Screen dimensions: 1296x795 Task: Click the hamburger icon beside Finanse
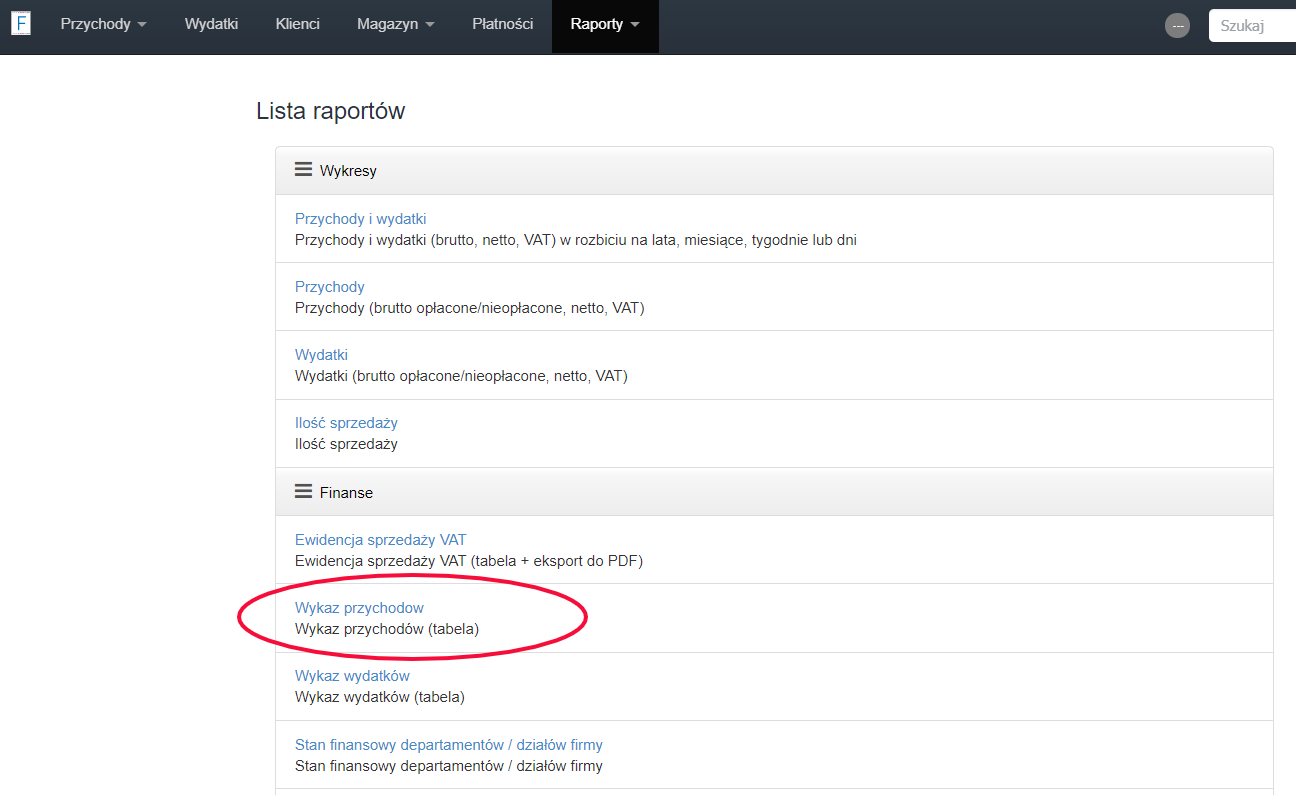click(303, 492)
